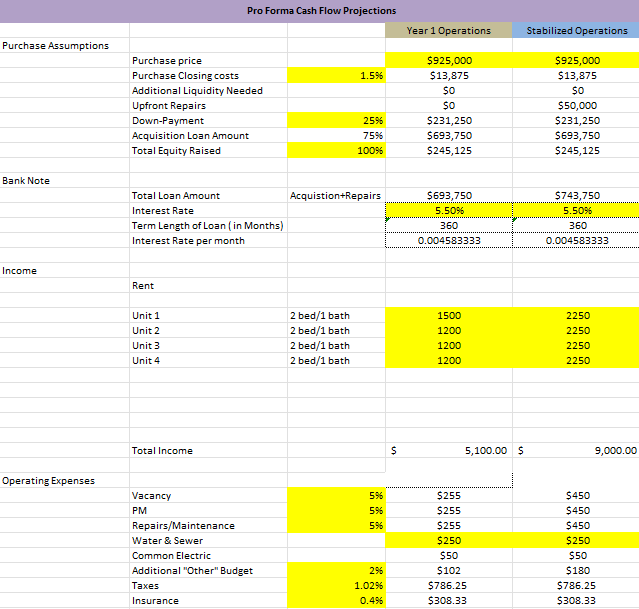Select the Purchase price label cell
Viewport: 639px width, 609px height.
tap(208, 61)
